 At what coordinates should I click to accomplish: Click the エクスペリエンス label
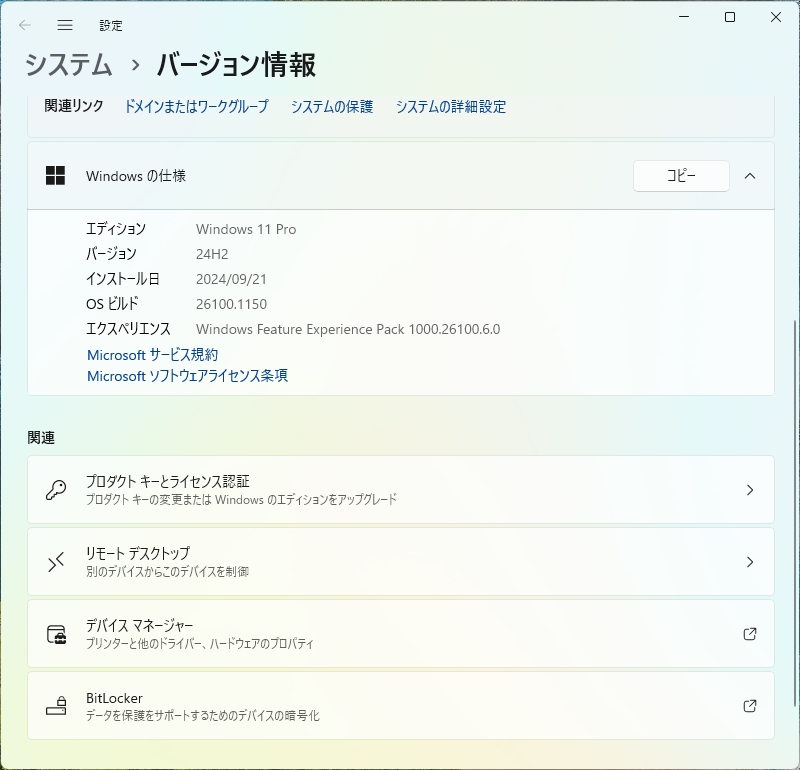128,329
